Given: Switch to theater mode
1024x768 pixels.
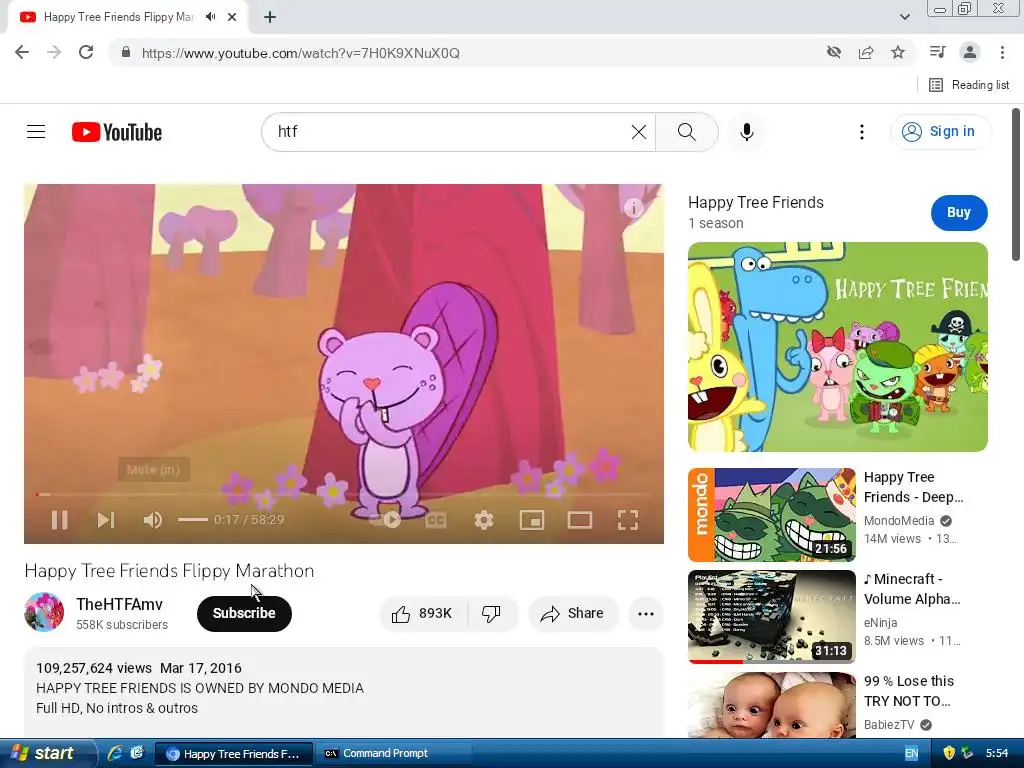Looking at the screenshot, I should [580, 520].
